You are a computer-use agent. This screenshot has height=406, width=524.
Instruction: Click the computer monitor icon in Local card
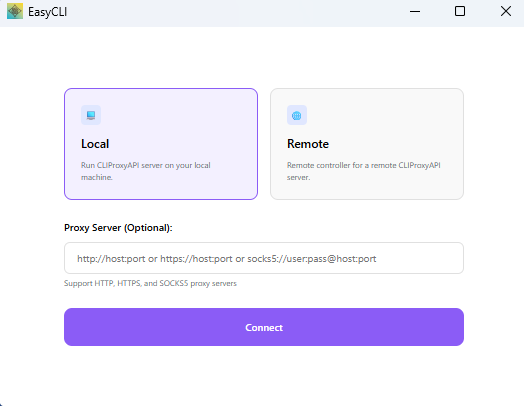pos(91,115)
